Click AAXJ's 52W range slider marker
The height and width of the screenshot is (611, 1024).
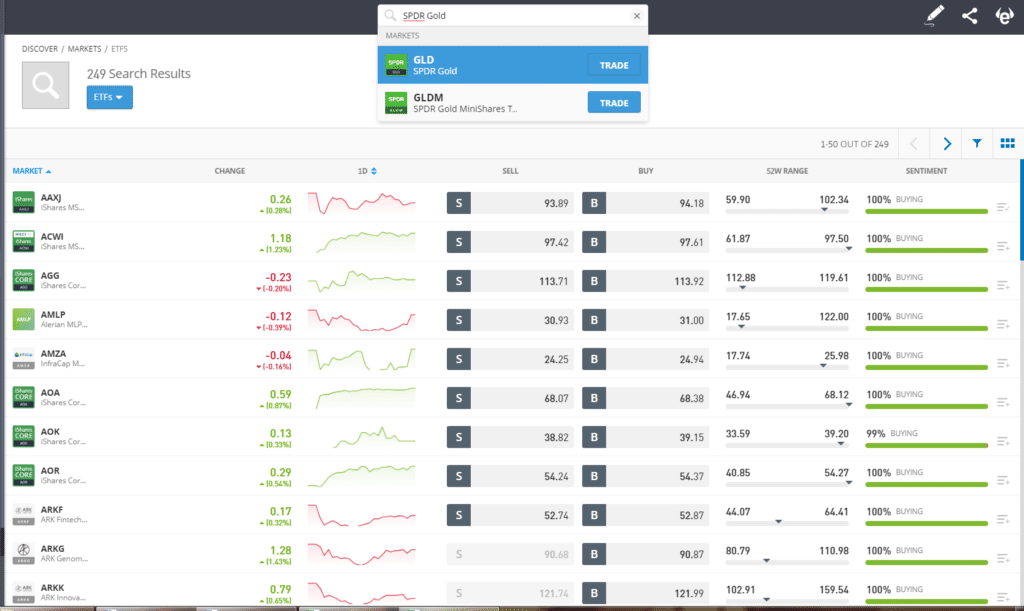(x=824, y=209)
